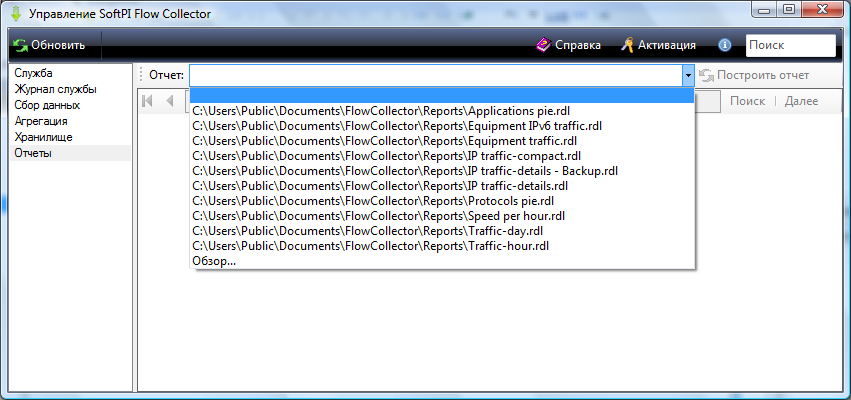Click the Активация keys icon

pos(627,45)
